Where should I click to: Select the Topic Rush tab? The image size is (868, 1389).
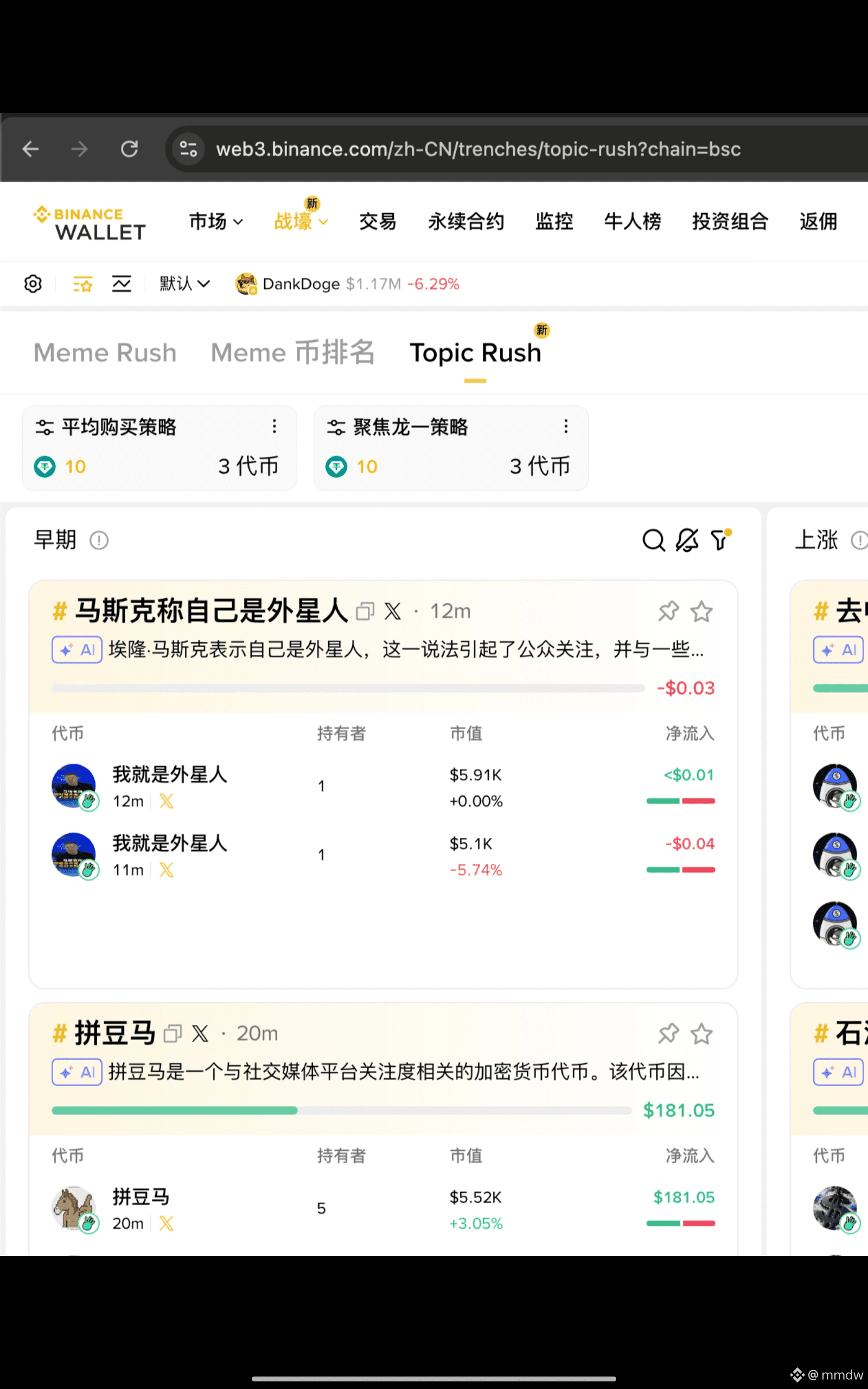pyautogui.click(x=475, y=353)
